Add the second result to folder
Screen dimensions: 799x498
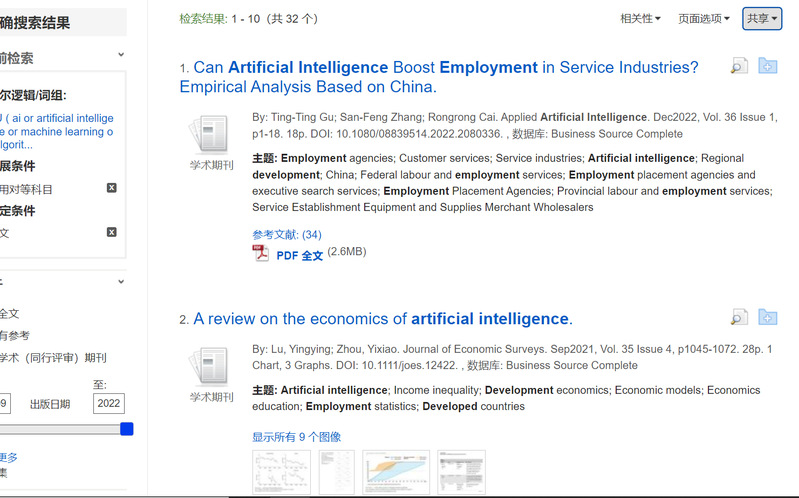tap(767, 317)
